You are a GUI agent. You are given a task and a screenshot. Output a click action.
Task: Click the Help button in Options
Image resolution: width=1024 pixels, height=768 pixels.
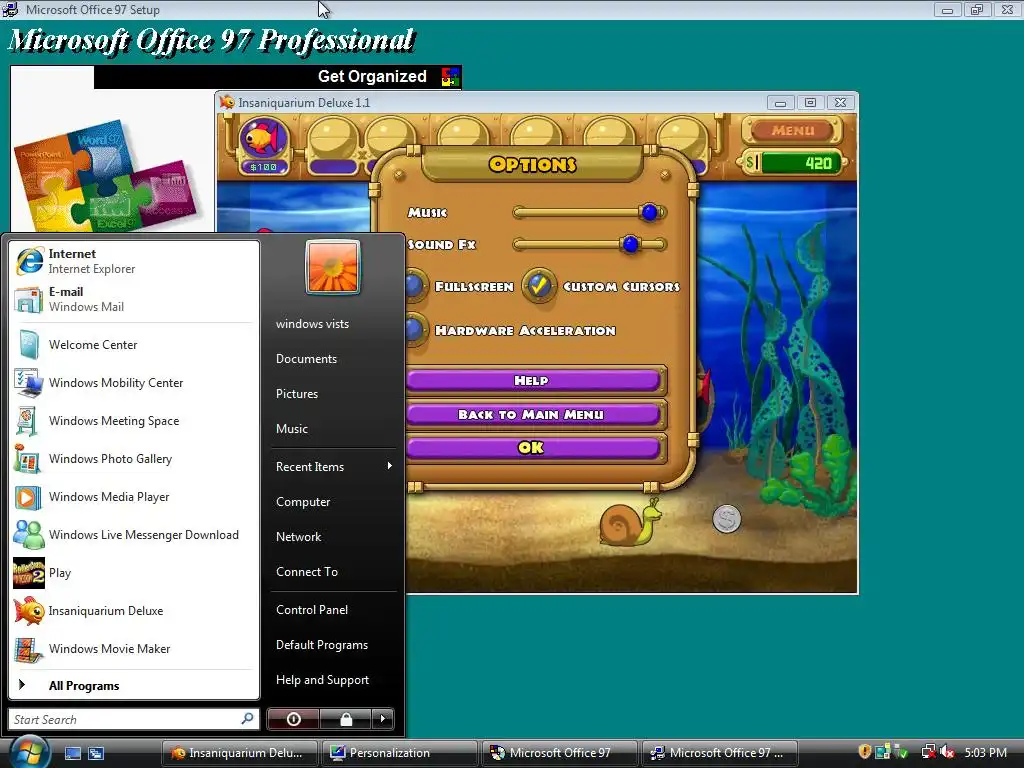pyautogui.click(x=533, y=380)
